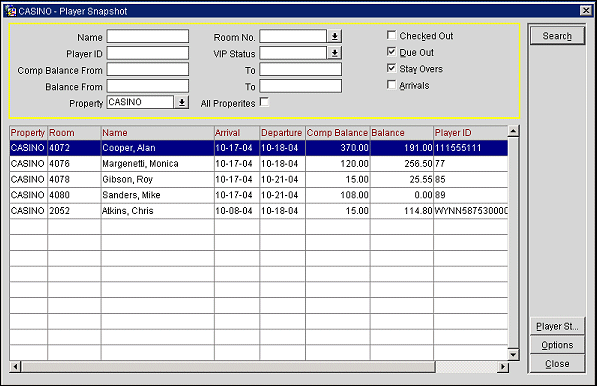This screenshot has width=597, height=386.
Task: Enable the Checked Out checkbox
Action: coord(391,35)
